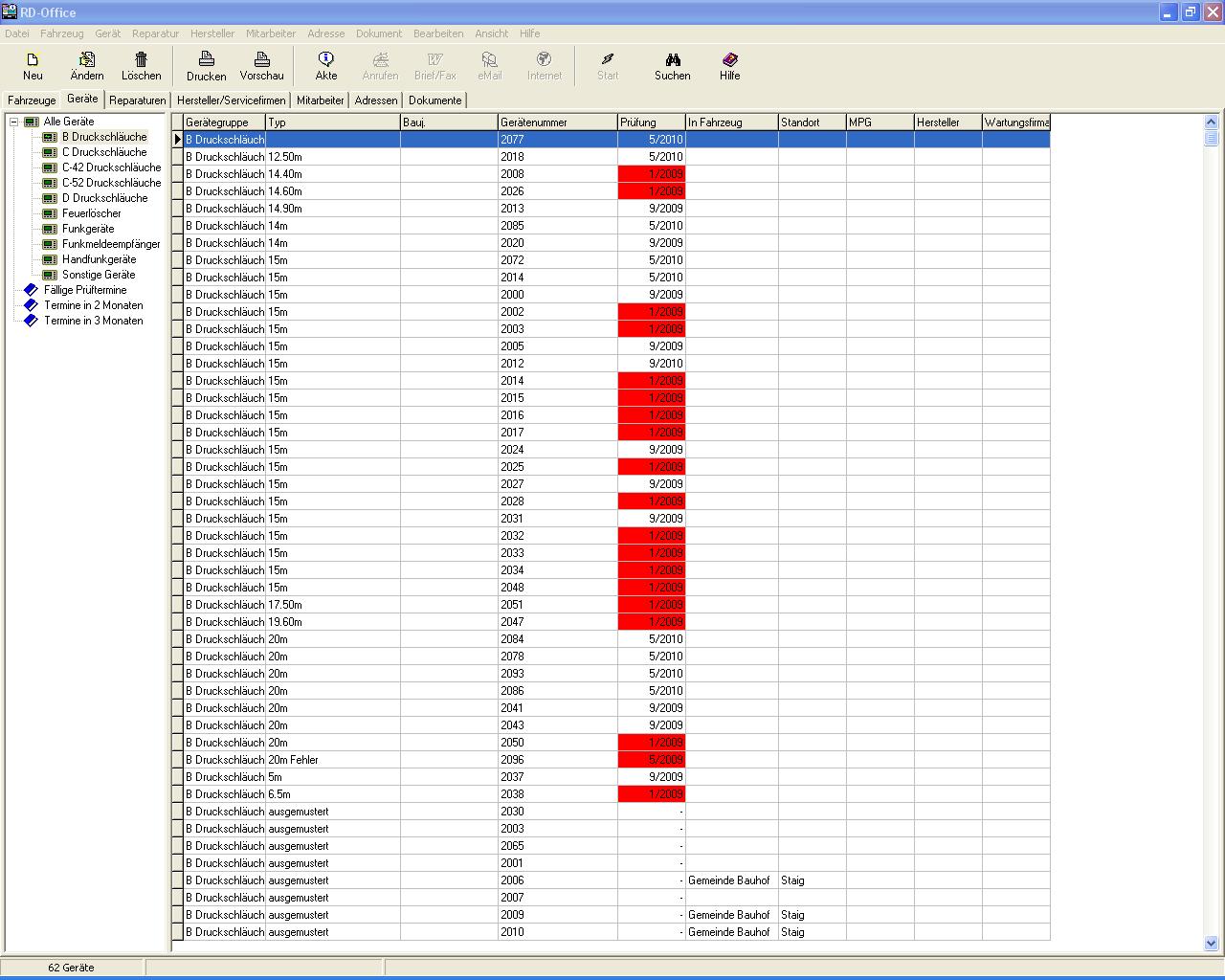
Task: Click the Gerätenummer column header
Action: [x=557, y=122]
